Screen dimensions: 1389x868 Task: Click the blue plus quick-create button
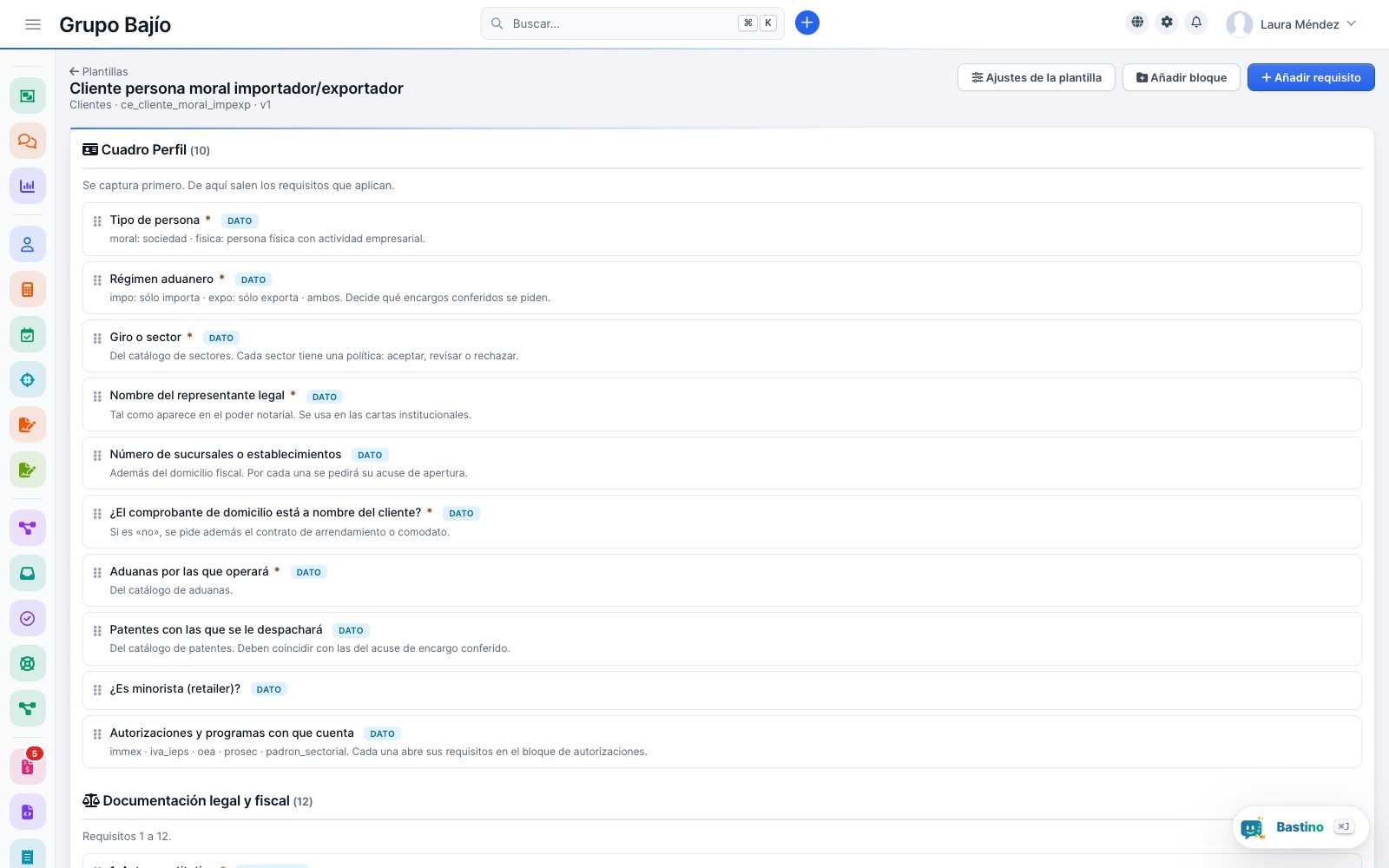click(x=806, y=23)
